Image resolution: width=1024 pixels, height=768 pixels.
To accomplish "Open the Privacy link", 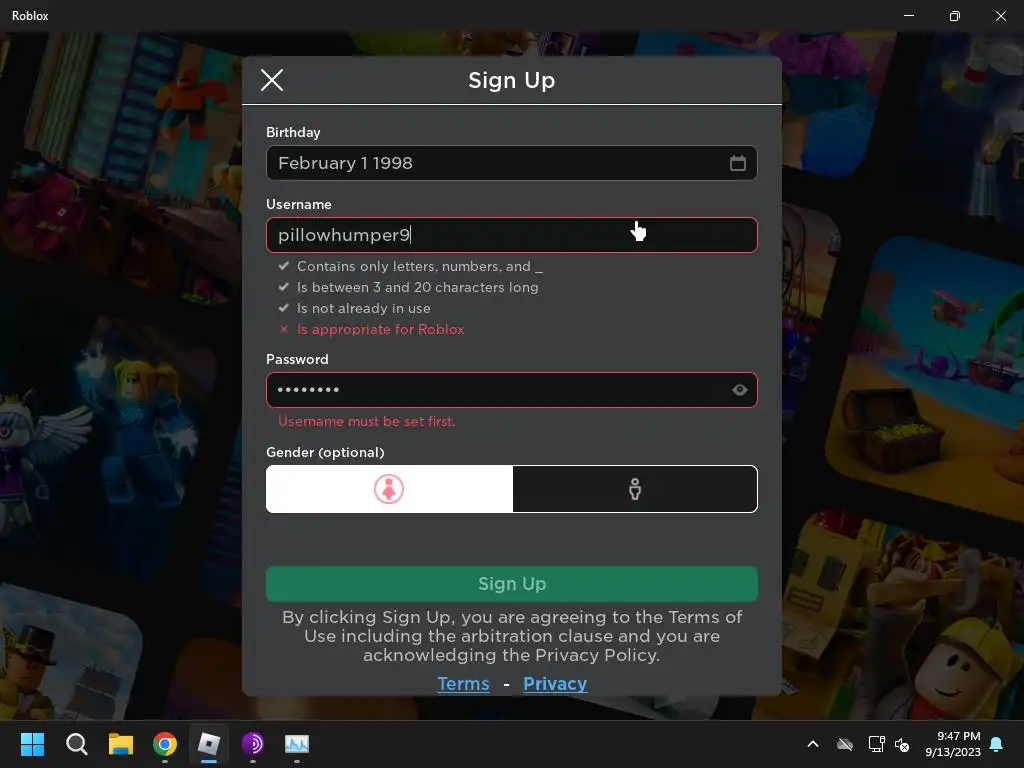I will coord(555,684).
